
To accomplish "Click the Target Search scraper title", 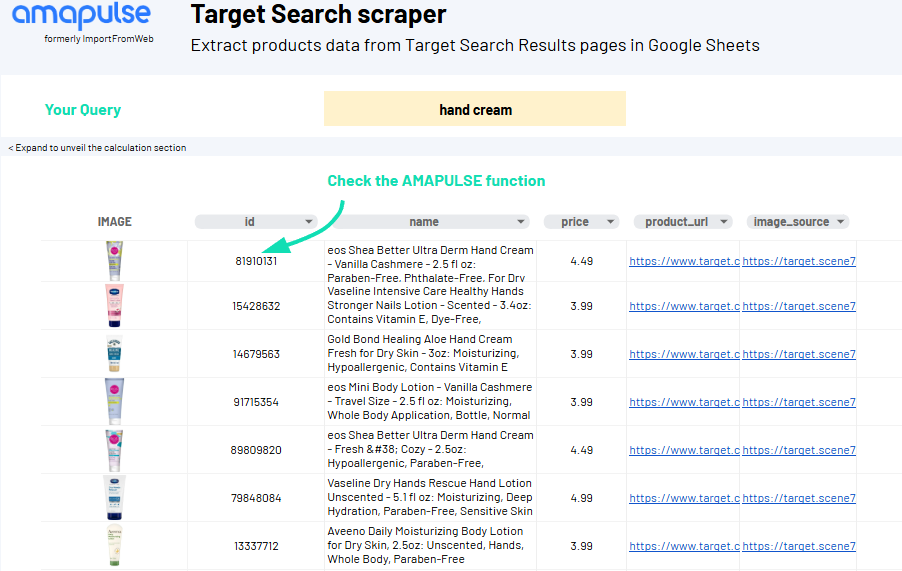I will pos(318,14).
